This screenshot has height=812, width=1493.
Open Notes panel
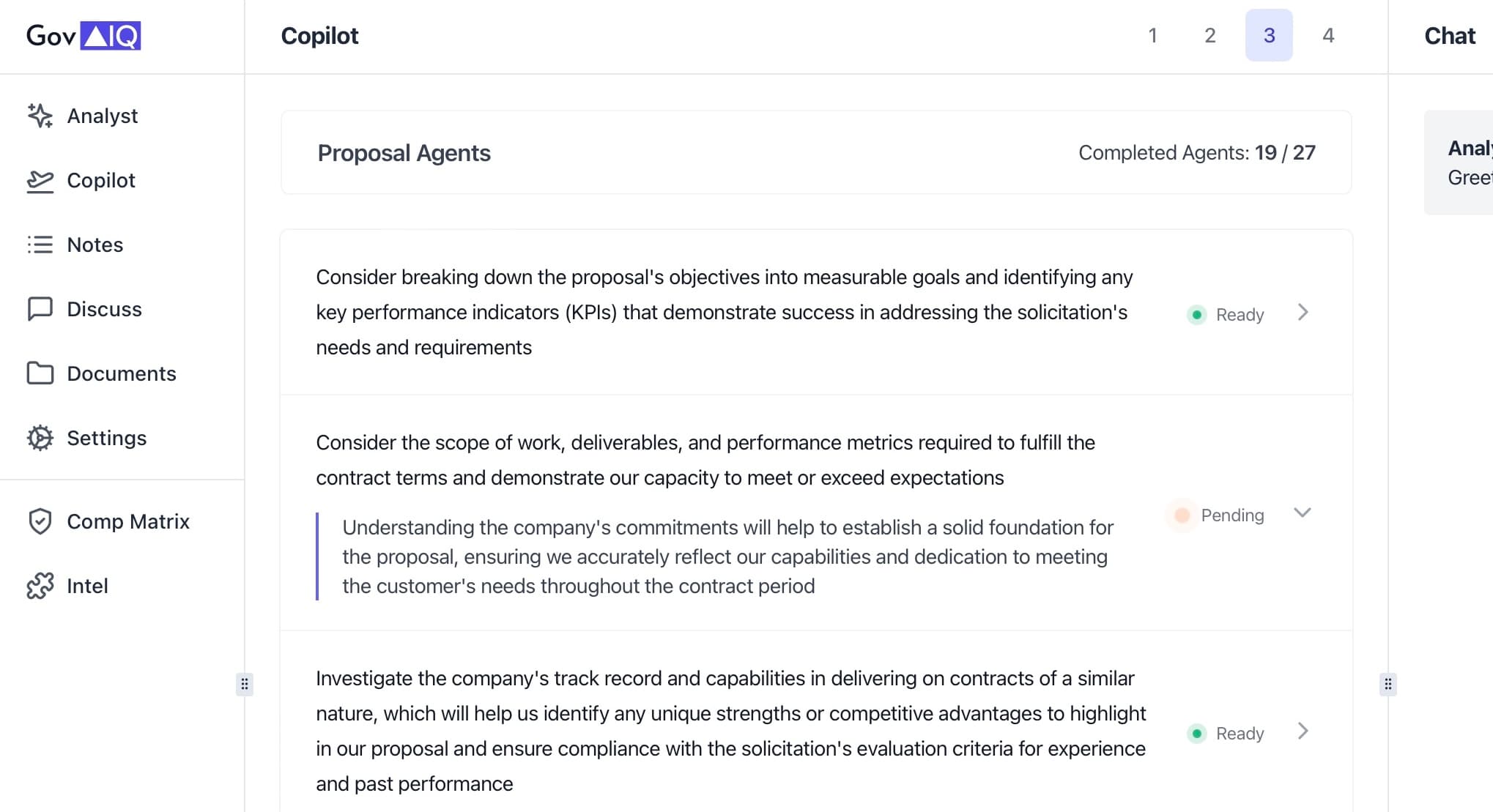tap(95, 244)
